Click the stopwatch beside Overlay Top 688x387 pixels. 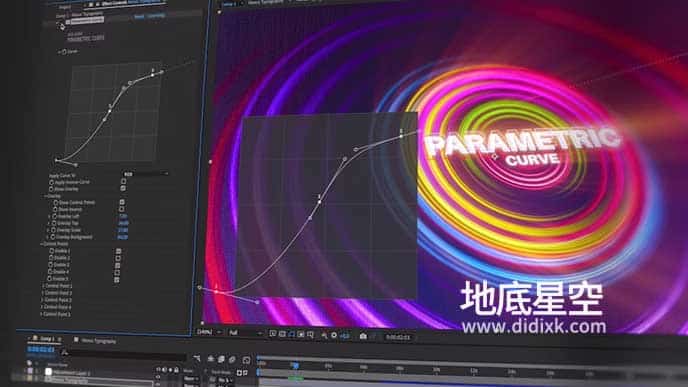point(54,223)
